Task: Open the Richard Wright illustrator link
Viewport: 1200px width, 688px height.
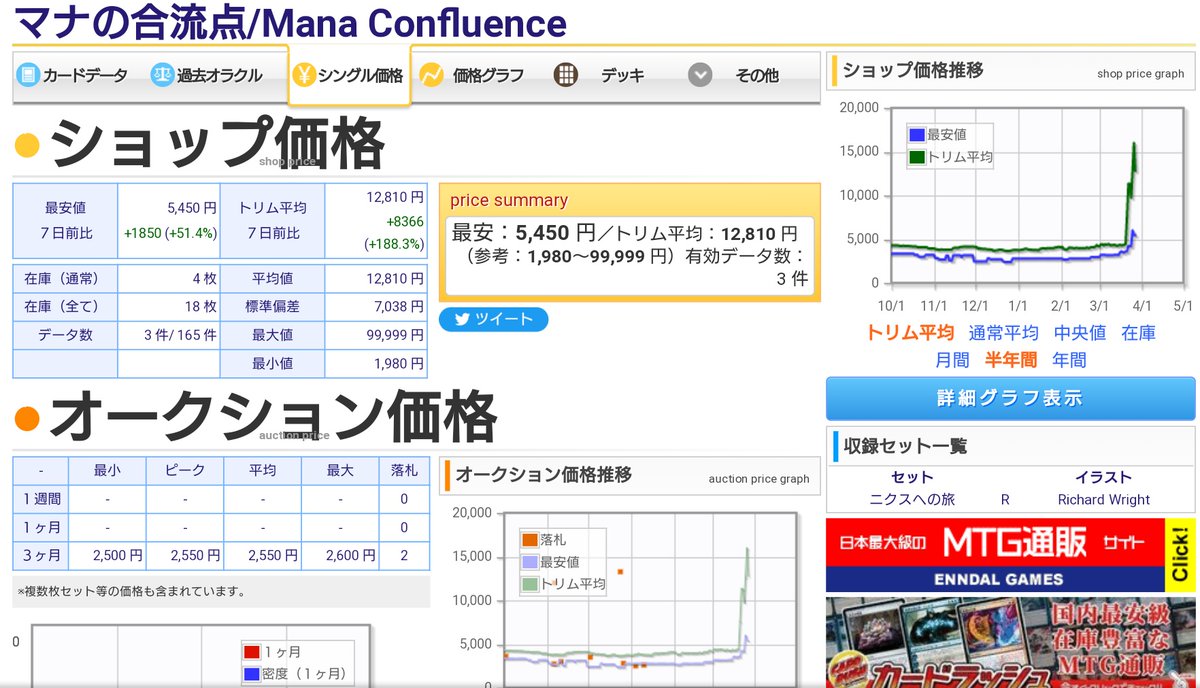Action: 1104,500
